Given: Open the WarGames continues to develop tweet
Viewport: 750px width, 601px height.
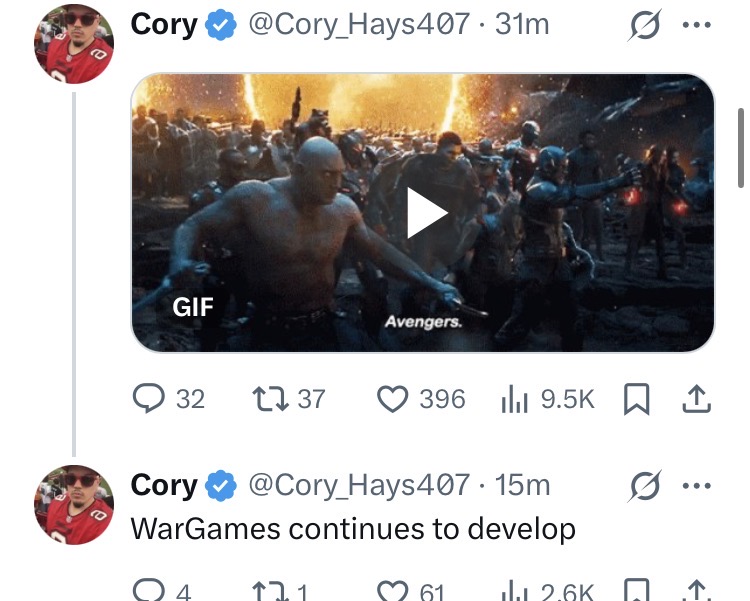Looking at the screenshot, I should tap(353, 529).
